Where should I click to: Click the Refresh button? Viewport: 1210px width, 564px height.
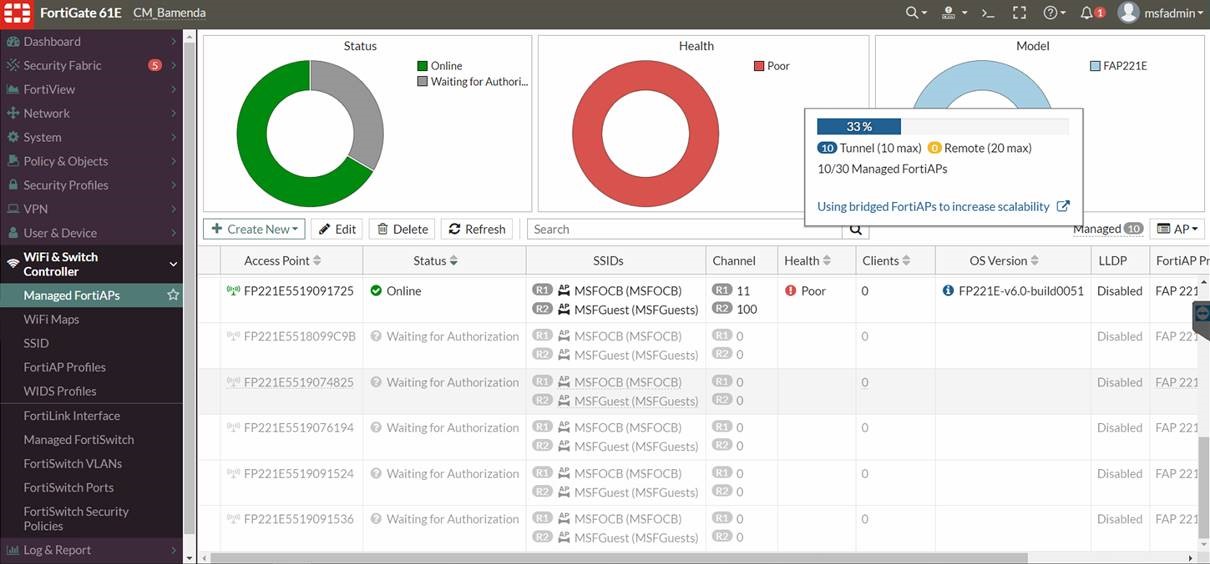476,229
